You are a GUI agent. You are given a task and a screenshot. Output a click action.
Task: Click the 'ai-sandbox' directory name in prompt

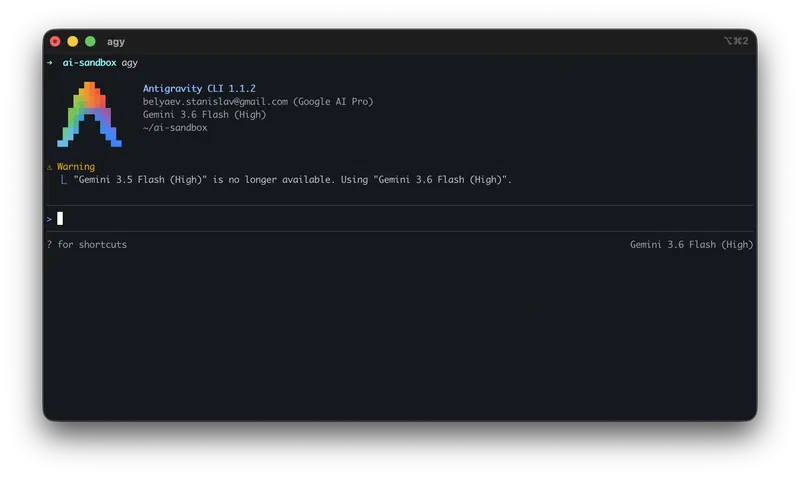(89, 62)
